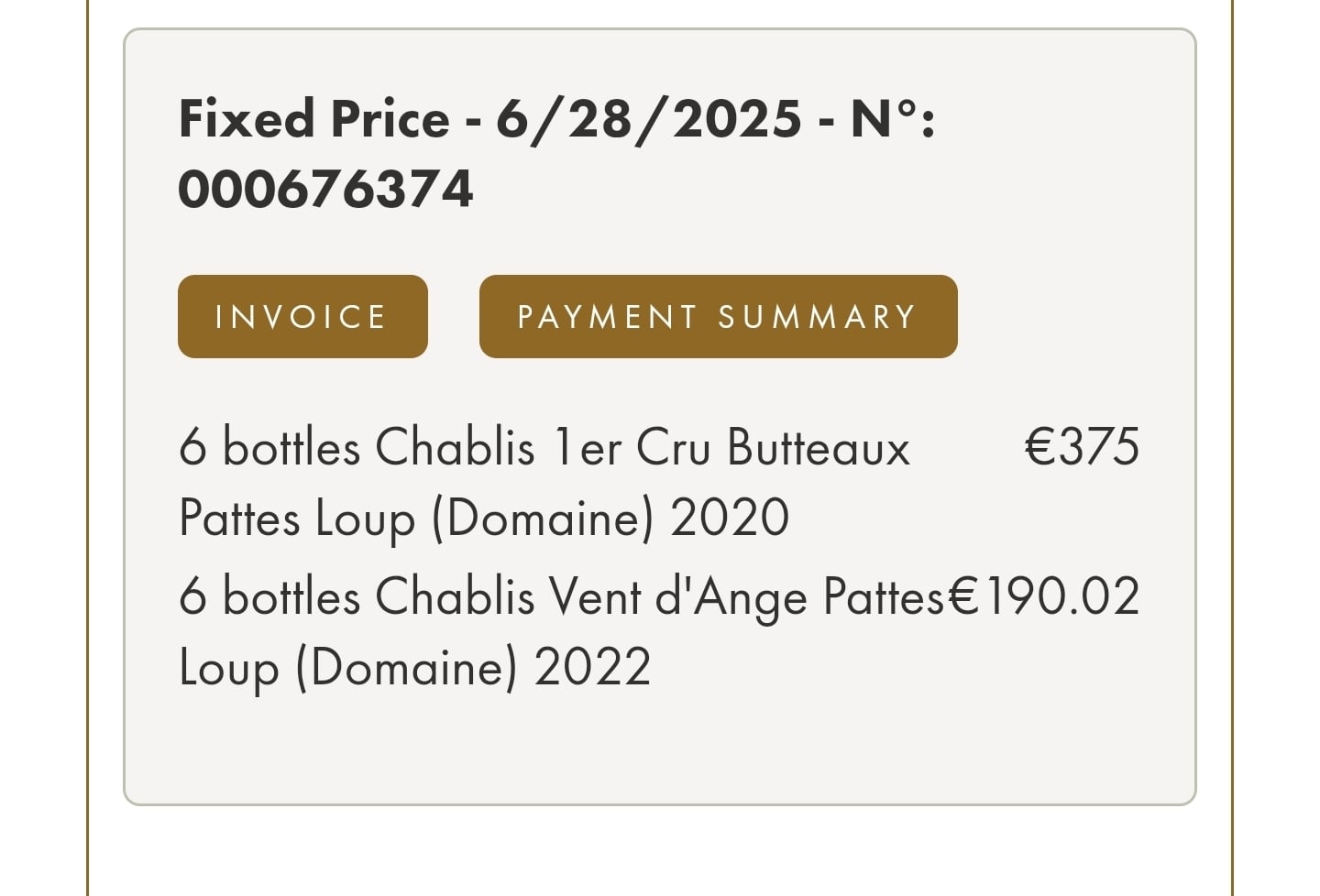This screenshot has height=896, width=1320.
Task: Click order number 000676374
Action: 325,190
